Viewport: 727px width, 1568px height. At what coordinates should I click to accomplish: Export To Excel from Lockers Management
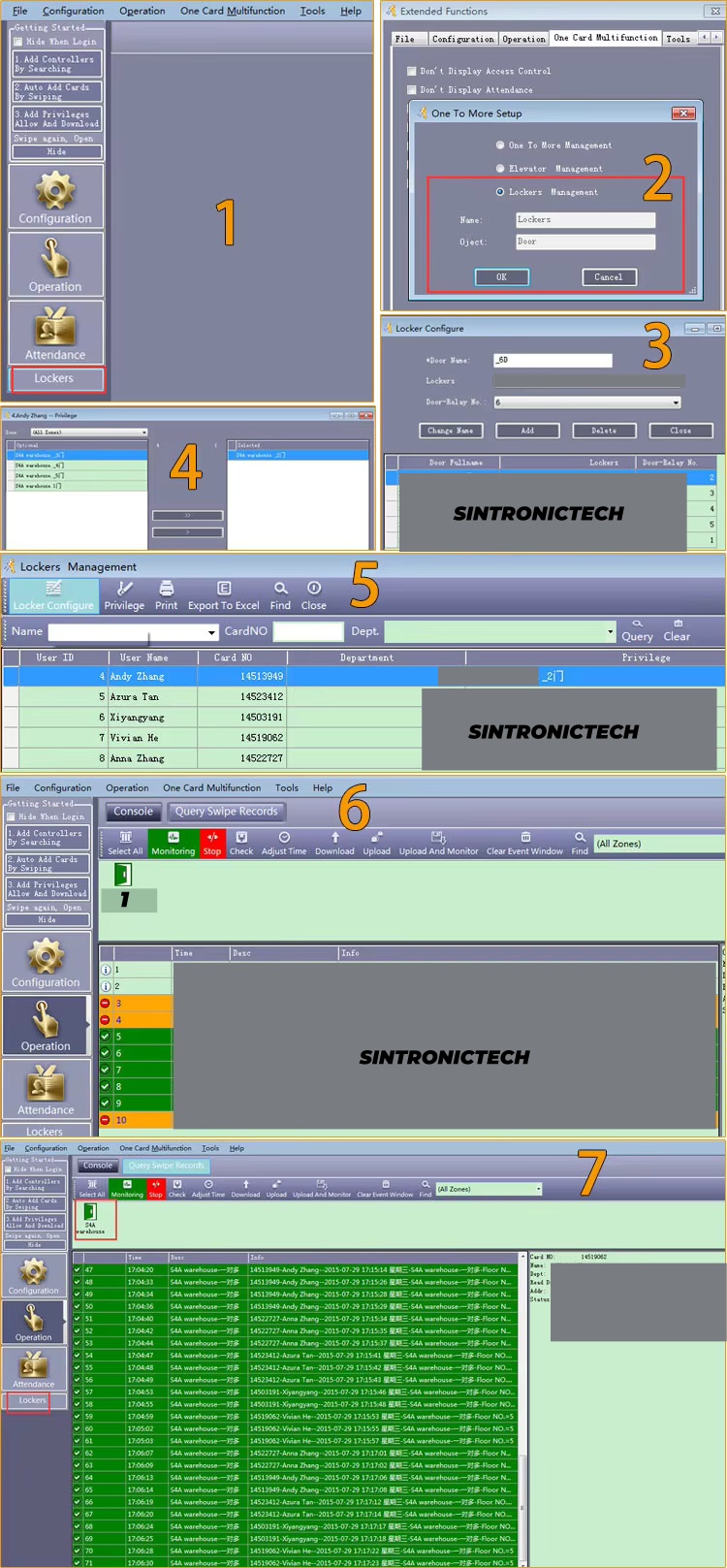[x=223, y=595]
